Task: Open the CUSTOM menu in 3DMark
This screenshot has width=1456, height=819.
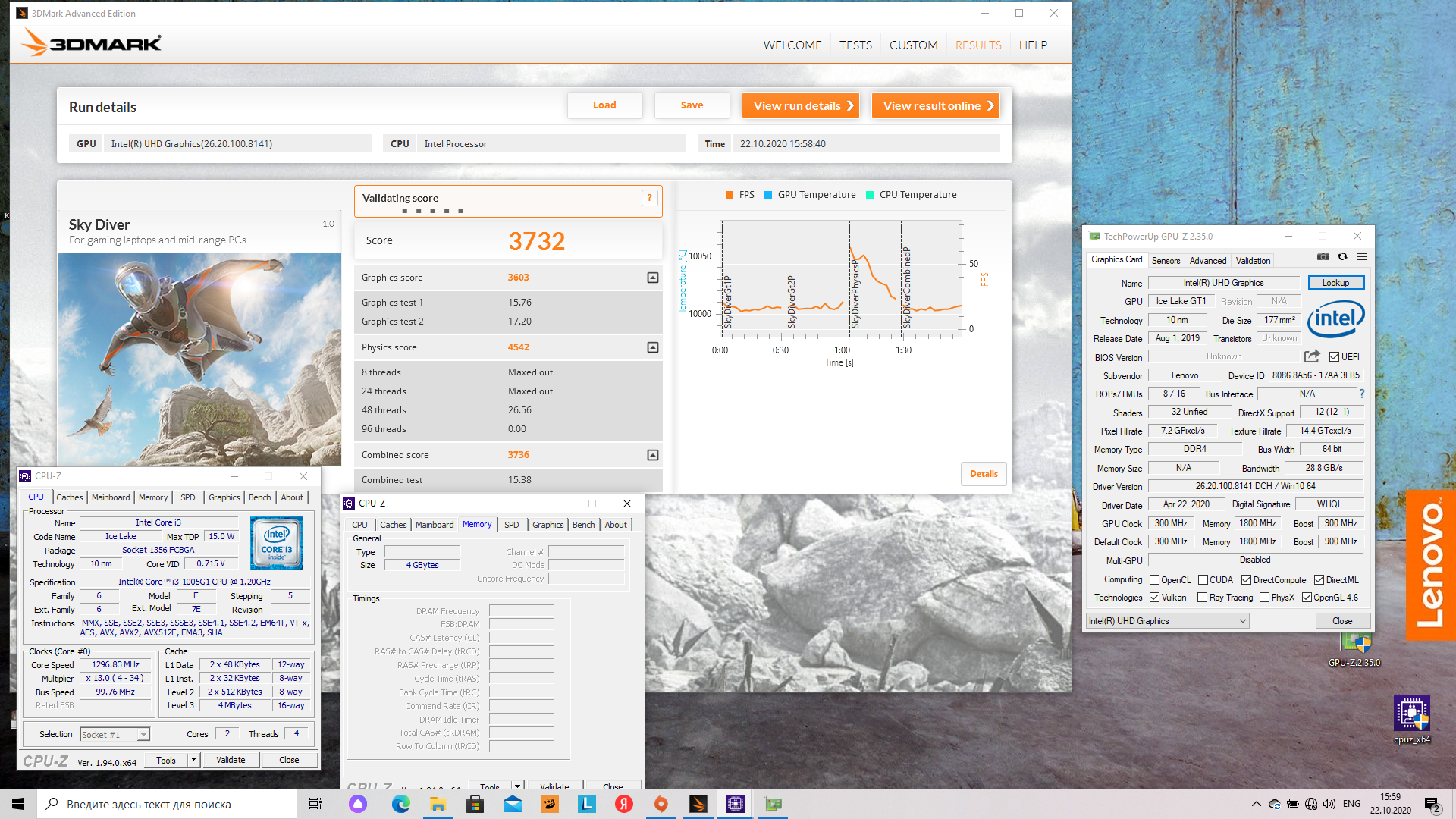Action: (x=913, y=45)
